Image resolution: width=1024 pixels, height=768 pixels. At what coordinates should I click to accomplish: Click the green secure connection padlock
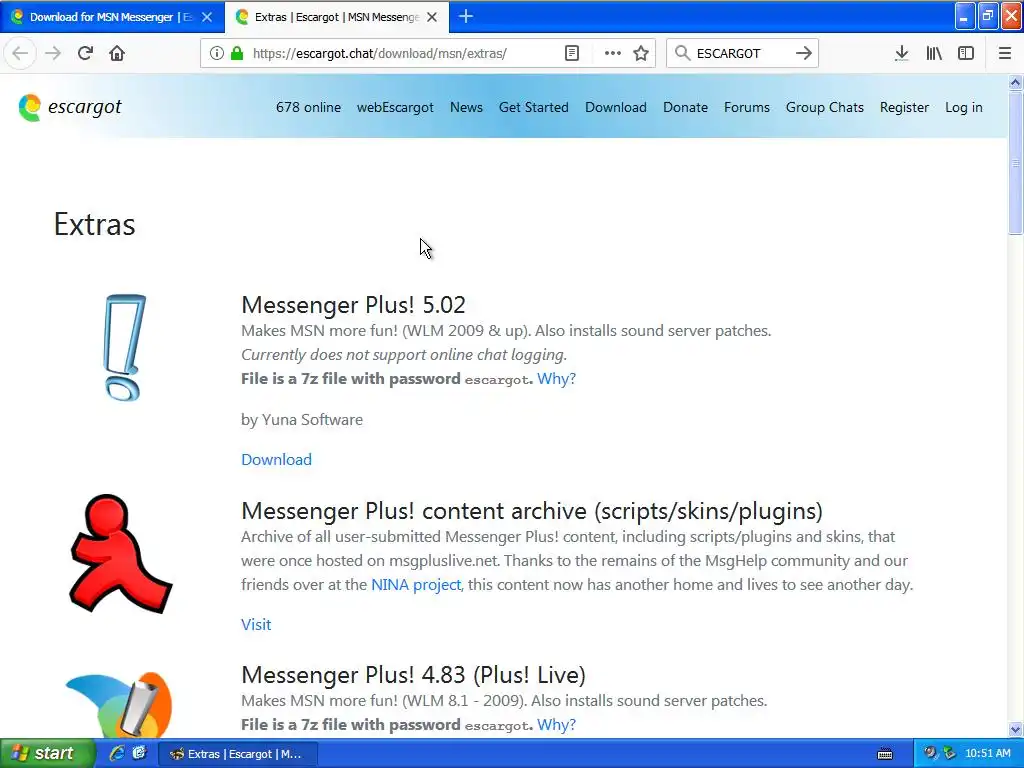point(236,53)
